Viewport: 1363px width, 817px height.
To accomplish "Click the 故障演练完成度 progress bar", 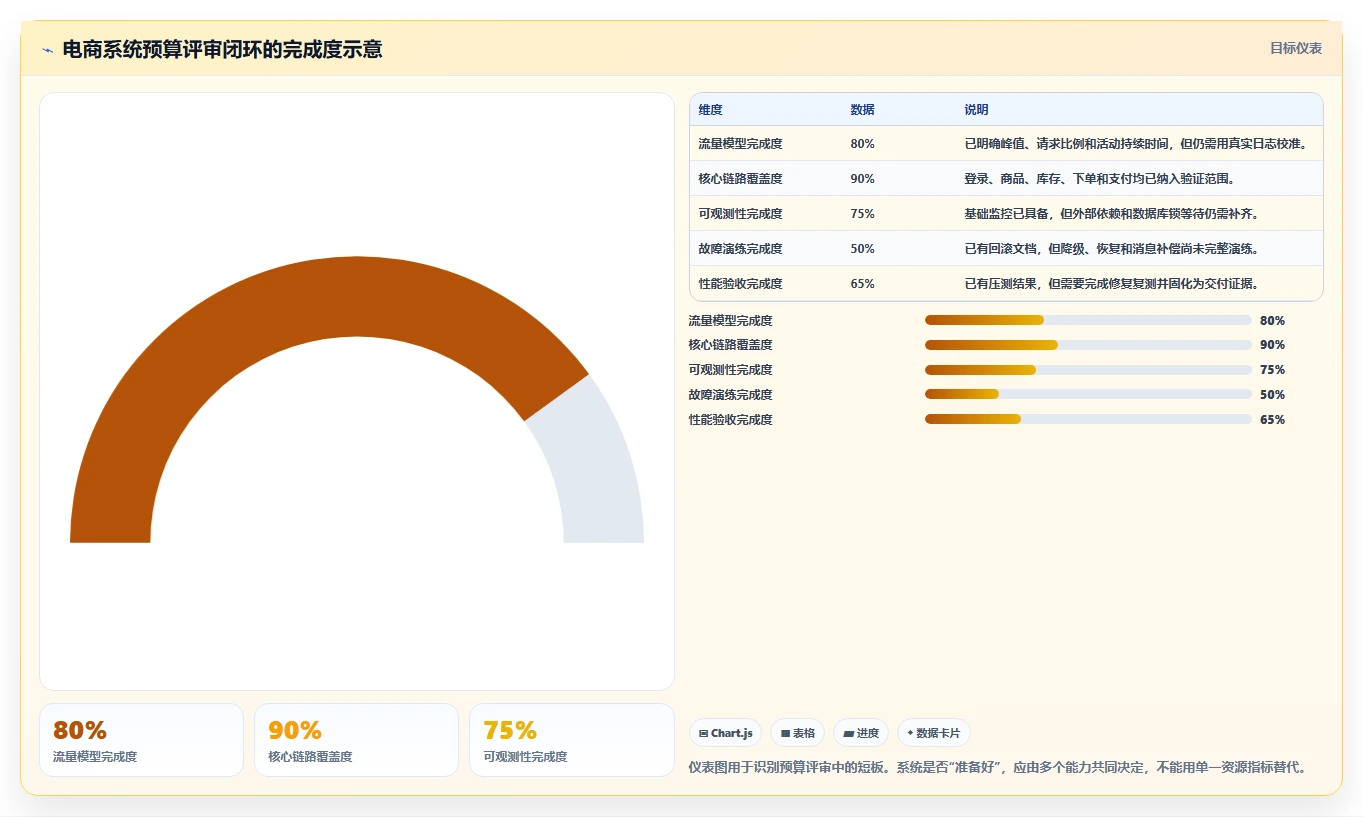I will (1088, 395).
